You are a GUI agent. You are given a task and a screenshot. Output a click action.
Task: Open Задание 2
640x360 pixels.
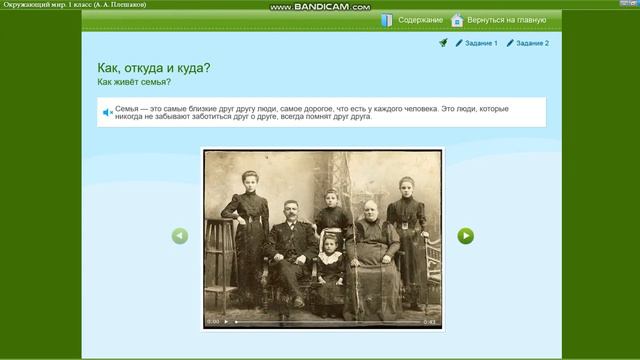(x=533, y=43)
